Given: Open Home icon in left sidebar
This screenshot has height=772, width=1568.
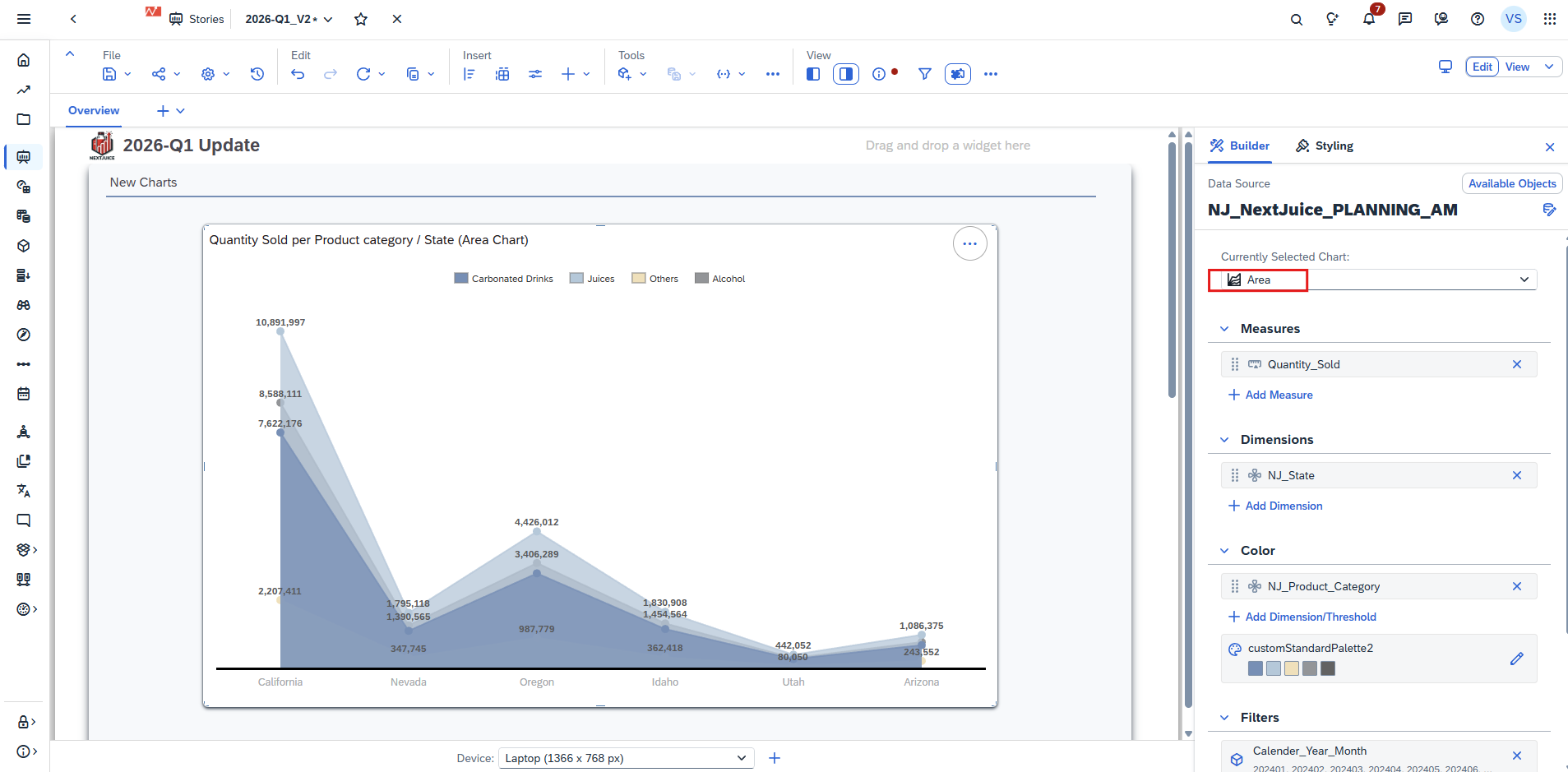Looking at the screenshot, I should 24,60.
